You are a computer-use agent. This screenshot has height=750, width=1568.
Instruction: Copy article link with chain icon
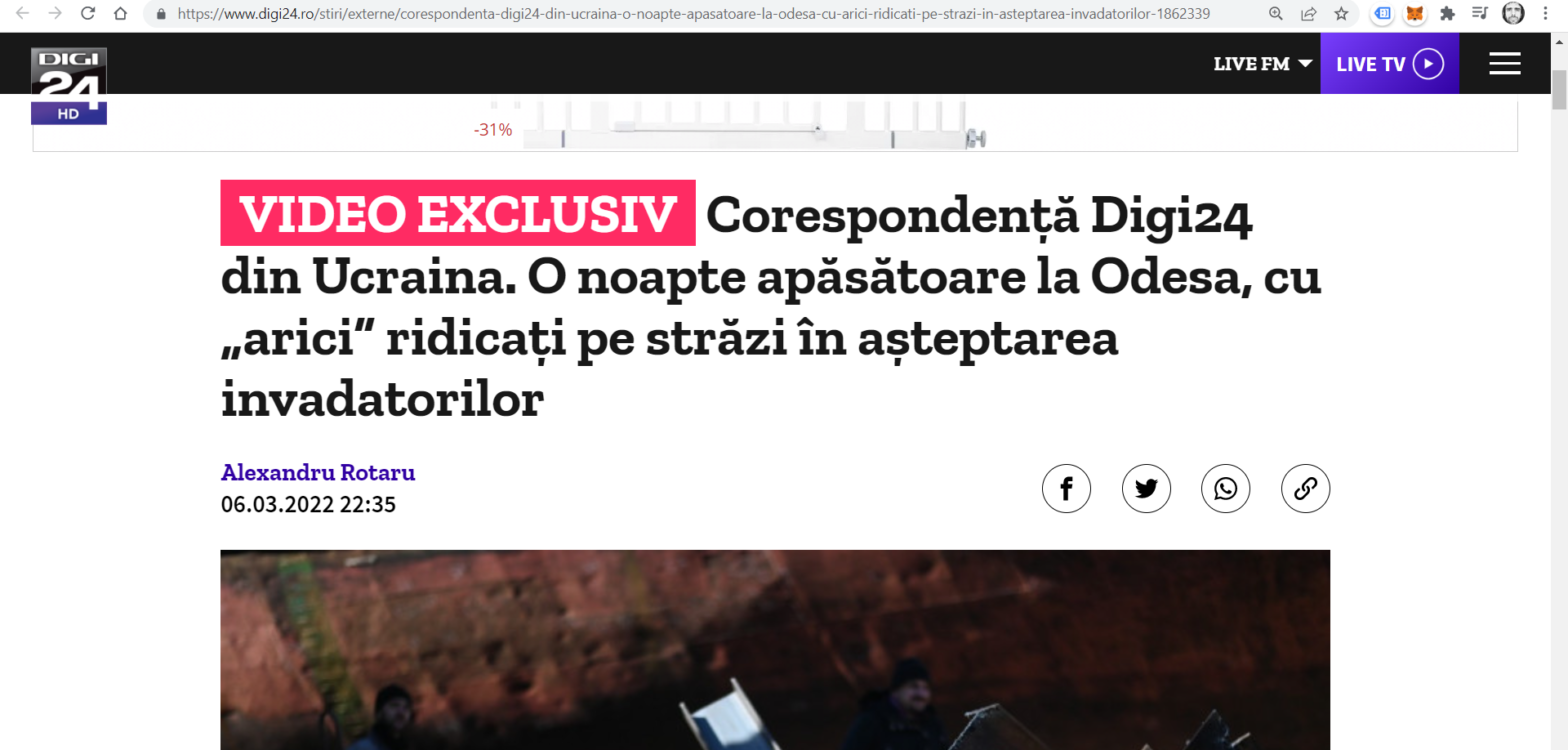(1306, 489)
